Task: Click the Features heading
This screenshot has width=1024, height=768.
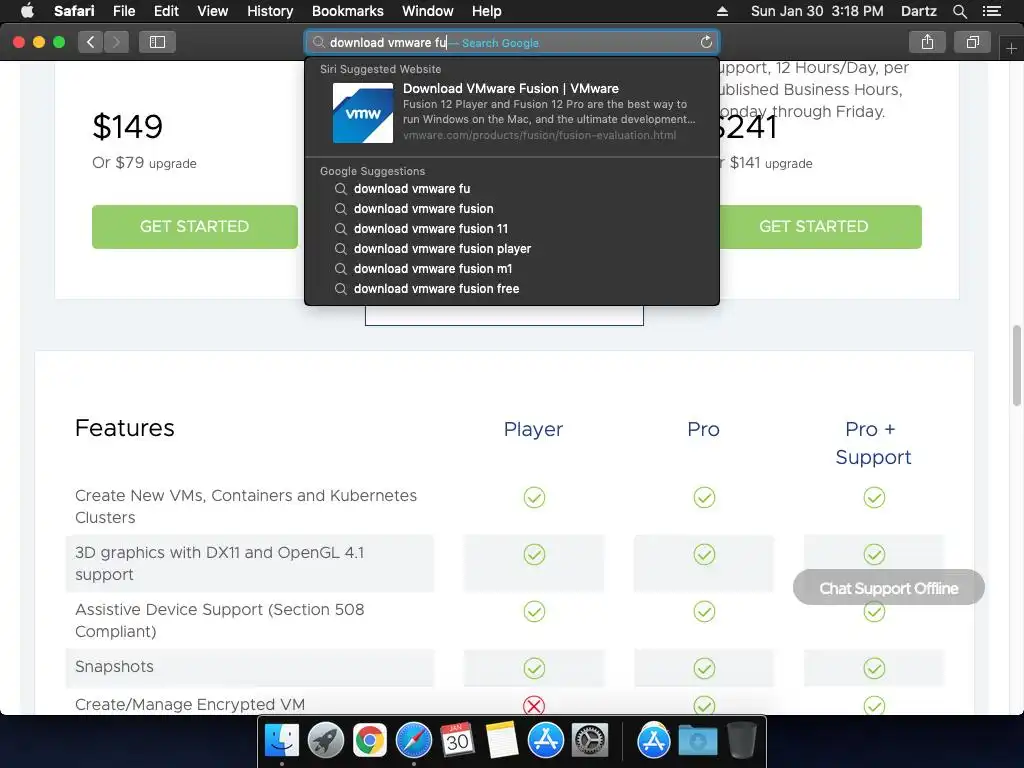Action: [125, 428]
